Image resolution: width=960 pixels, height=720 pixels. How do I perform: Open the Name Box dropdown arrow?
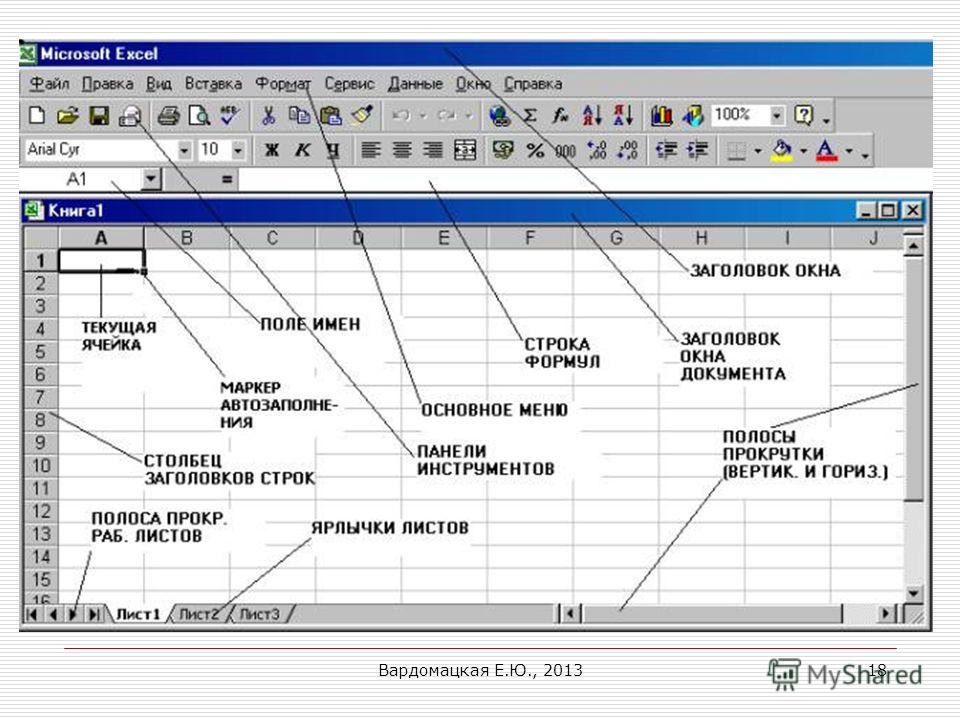(x=150, y=179)
